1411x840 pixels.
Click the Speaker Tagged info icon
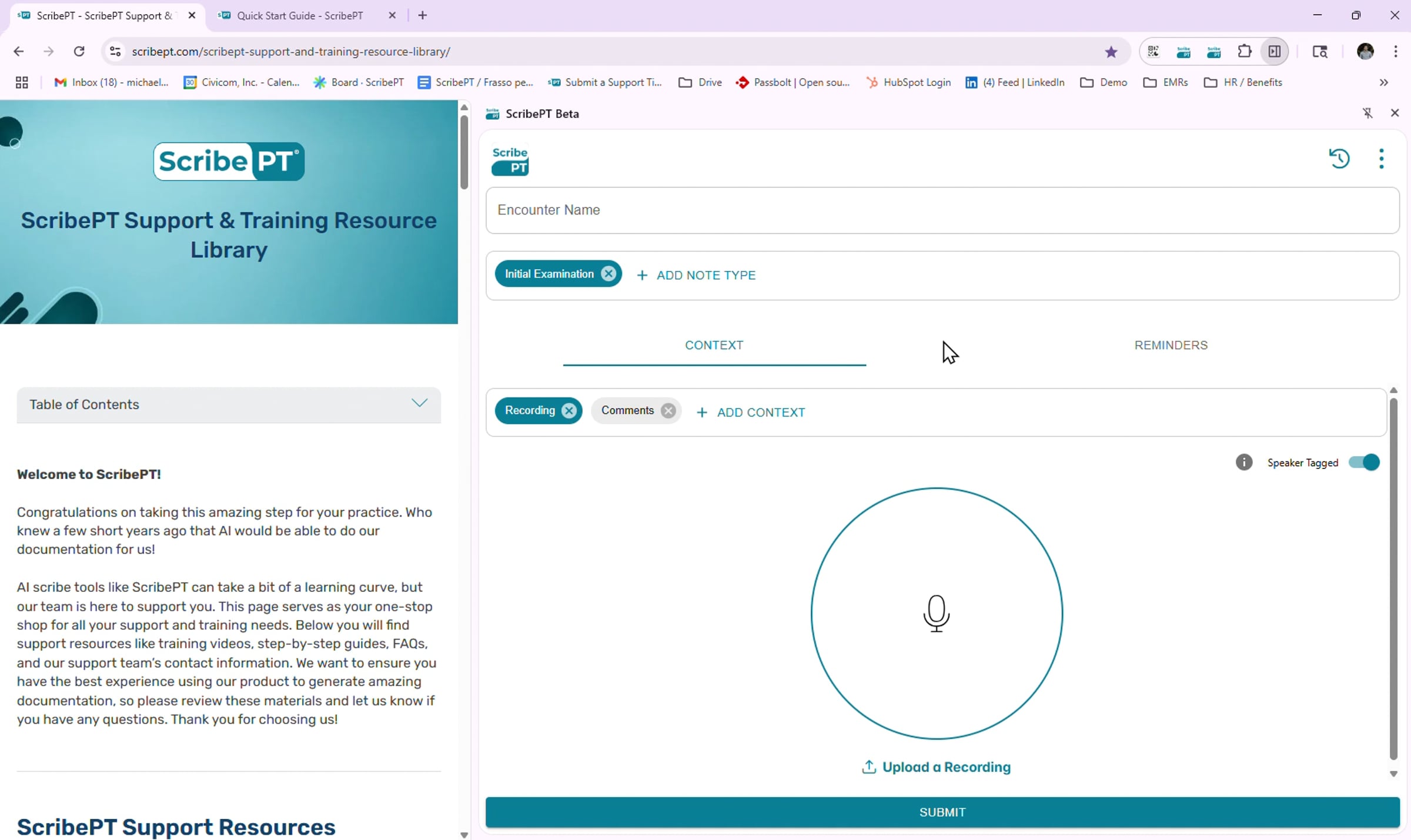(1243, 463)
